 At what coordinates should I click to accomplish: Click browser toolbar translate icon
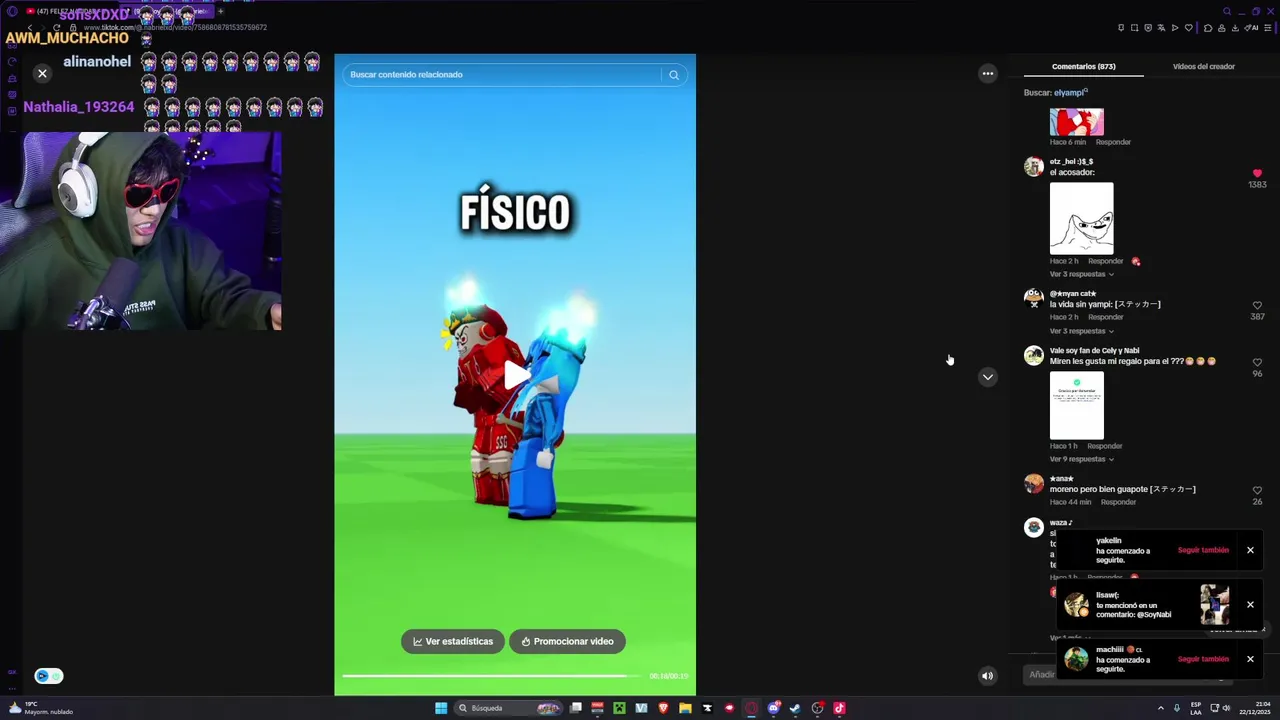click(1161, 28)
